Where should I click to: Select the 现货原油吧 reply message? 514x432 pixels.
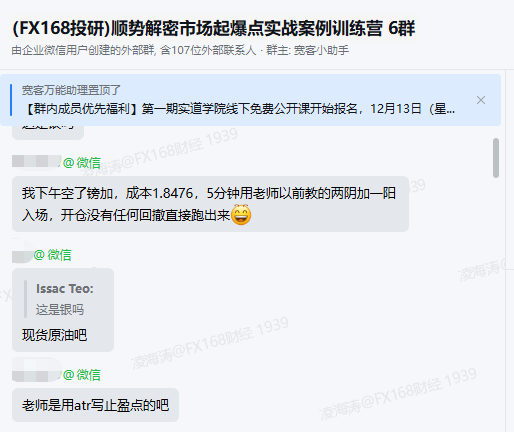coord(63,310)
